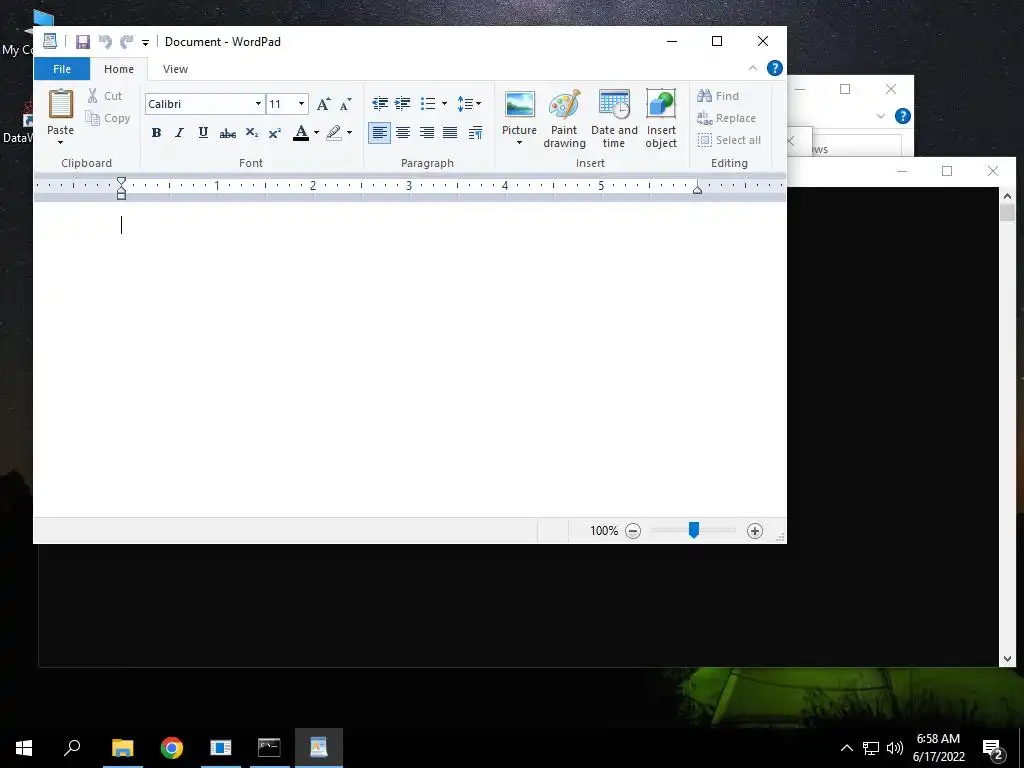Viewport: 1024px width, 768px height.
Task: Toggle Underline formatting
Action: 203,133
